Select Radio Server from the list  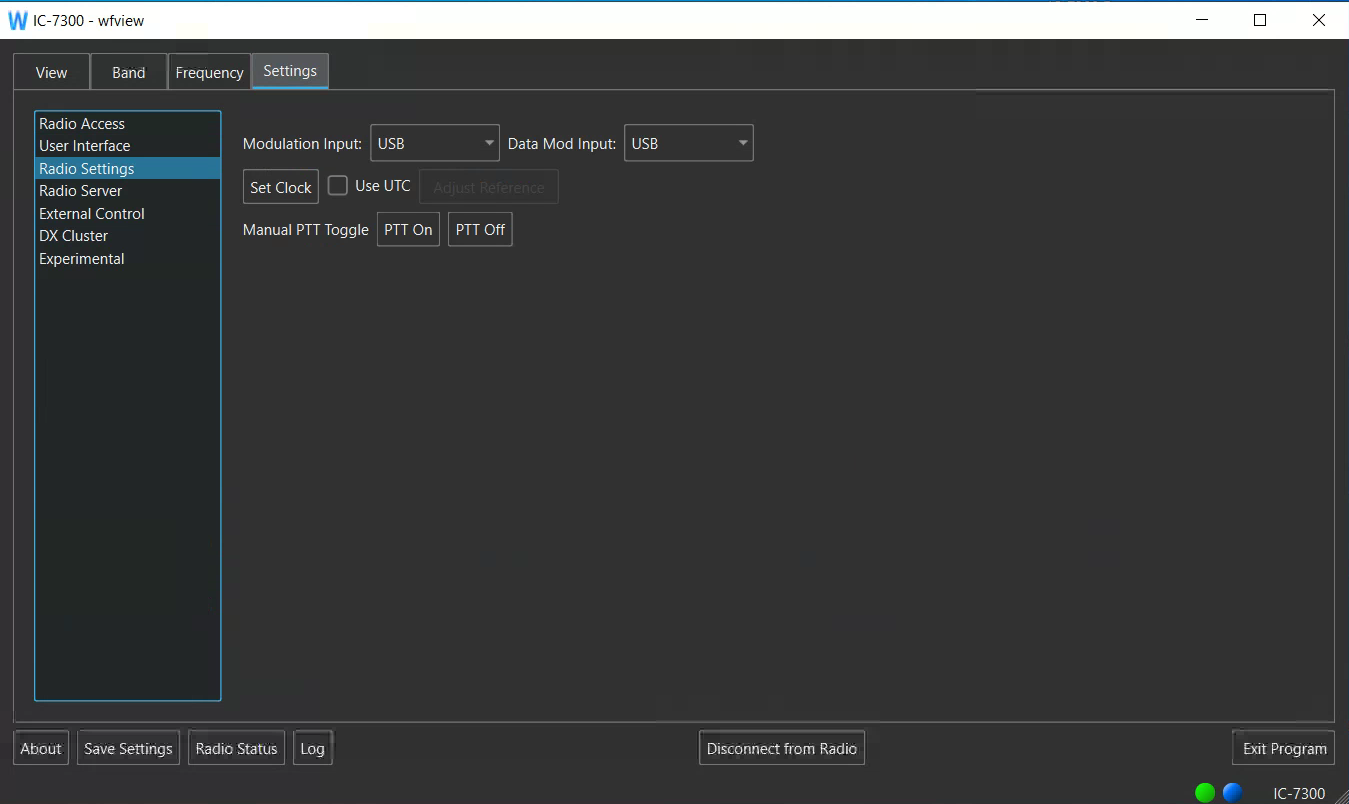81,191
